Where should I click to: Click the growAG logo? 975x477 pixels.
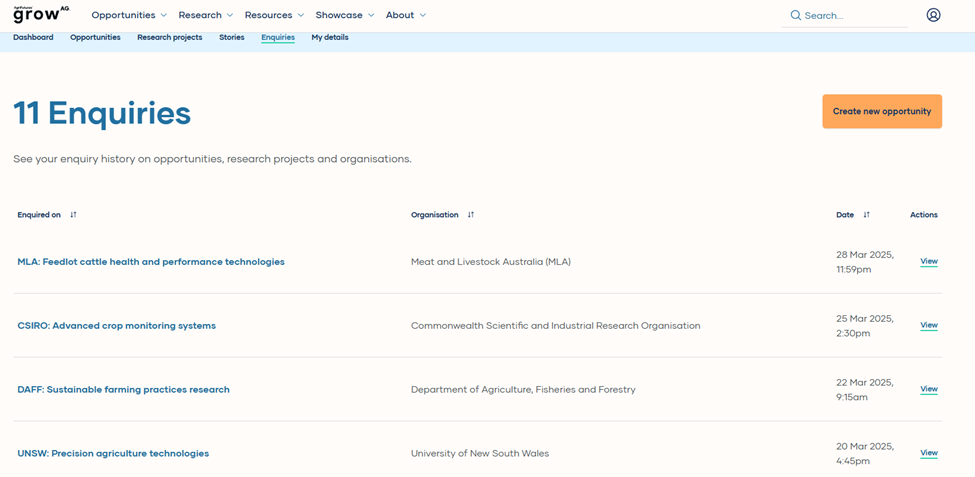[x=40, y=14]
